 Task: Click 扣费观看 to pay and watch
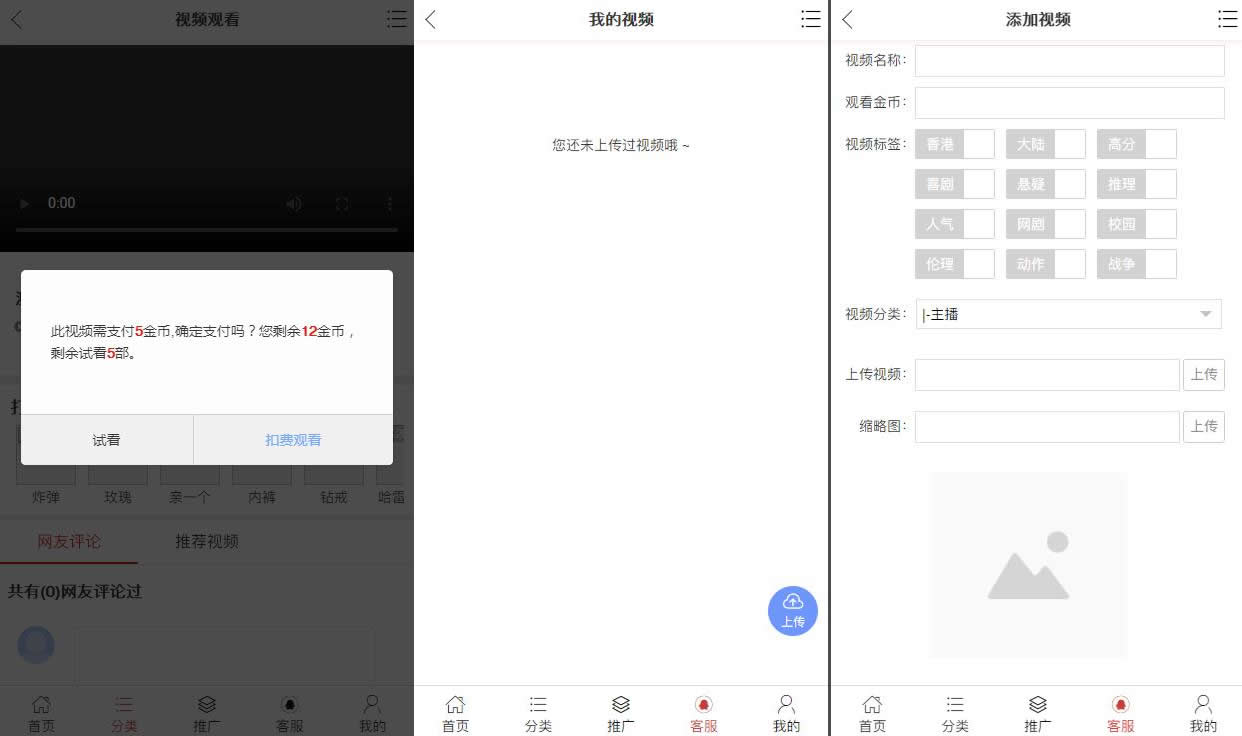pos(291,438)
